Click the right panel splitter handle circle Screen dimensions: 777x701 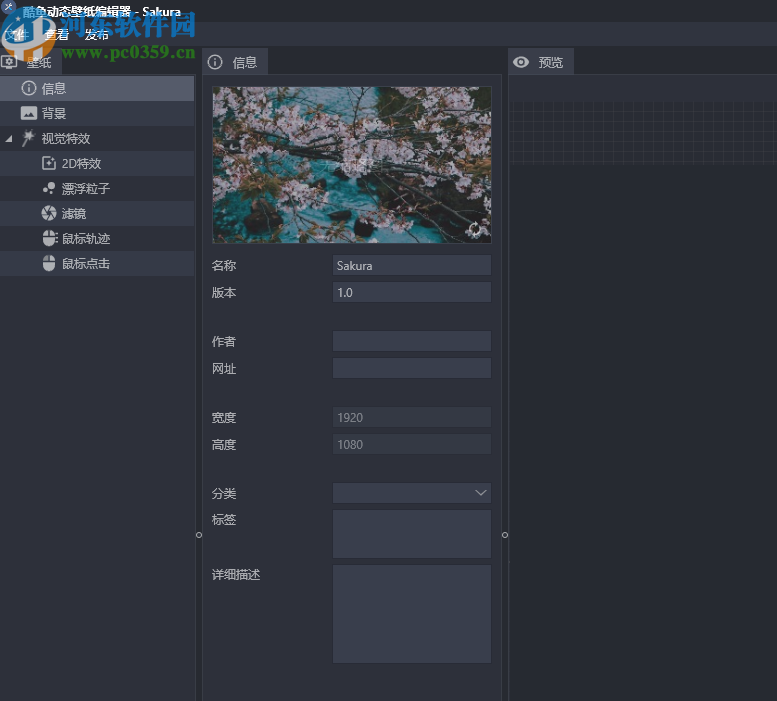pyautogui.click(x=505, y=535)
